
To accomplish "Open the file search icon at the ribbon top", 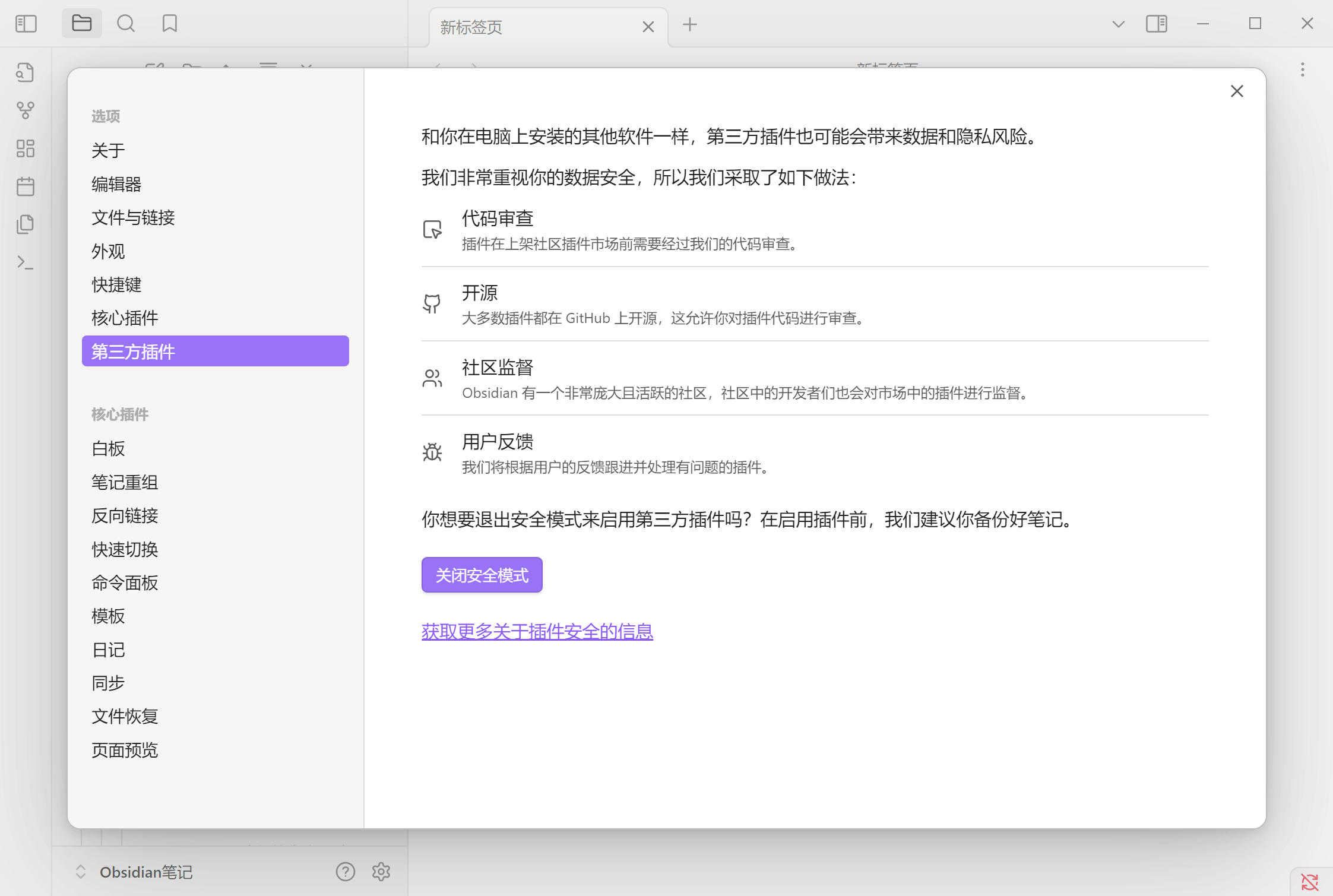I will pos(26,72).
